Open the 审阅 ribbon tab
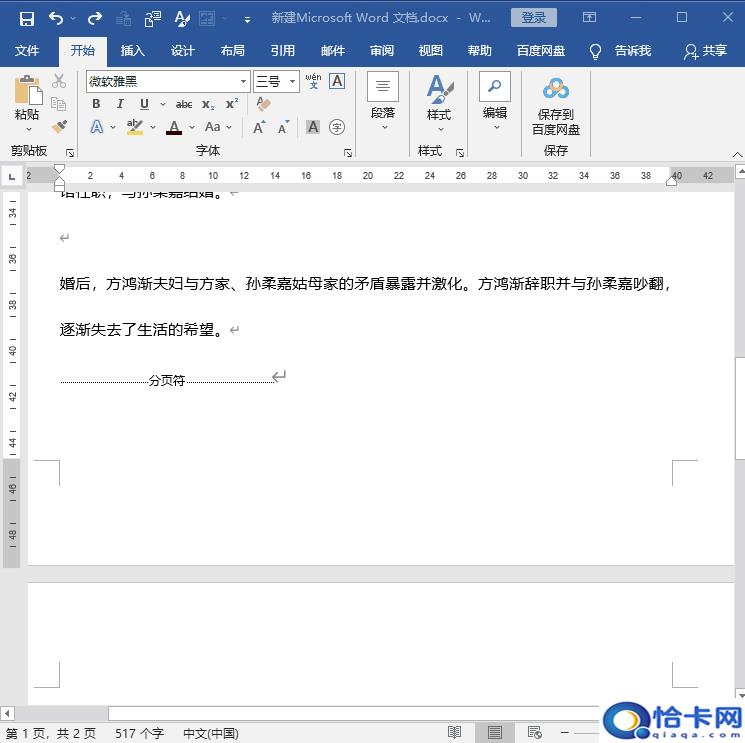 [381, 51]
